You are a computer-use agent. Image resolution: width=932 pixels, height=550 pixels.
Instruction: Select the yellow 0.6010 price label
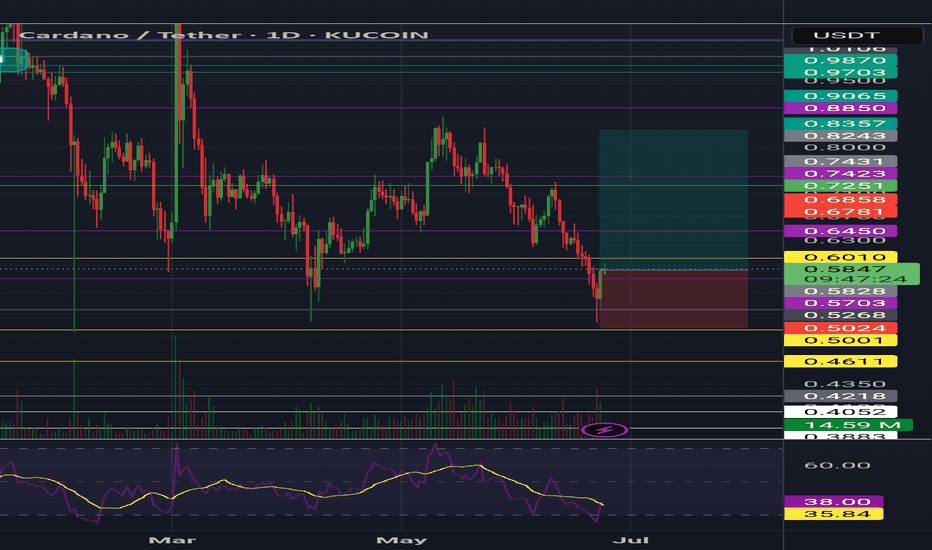point(840,257)
